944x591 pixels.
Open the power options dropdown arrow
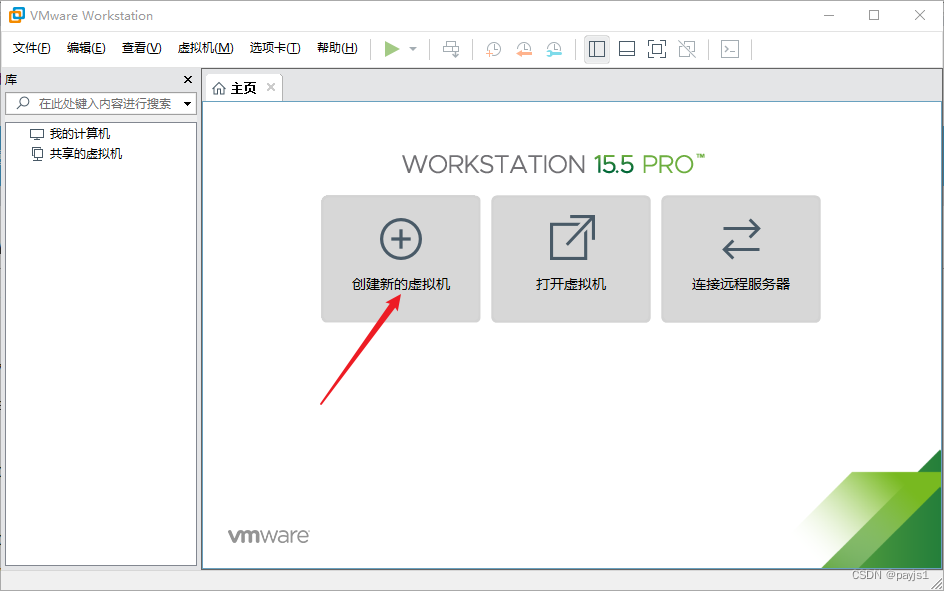pyautogui.click(x=413, y=49)
